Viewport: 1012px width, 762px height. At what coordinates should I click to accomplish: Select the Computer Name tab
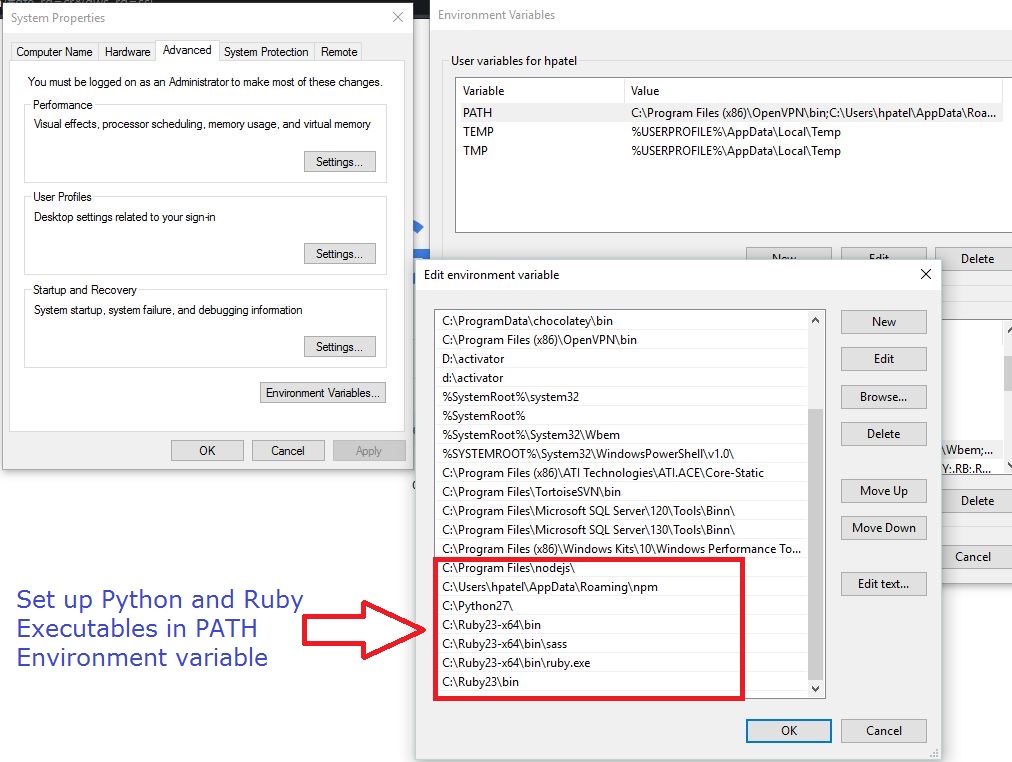(54, 51)
